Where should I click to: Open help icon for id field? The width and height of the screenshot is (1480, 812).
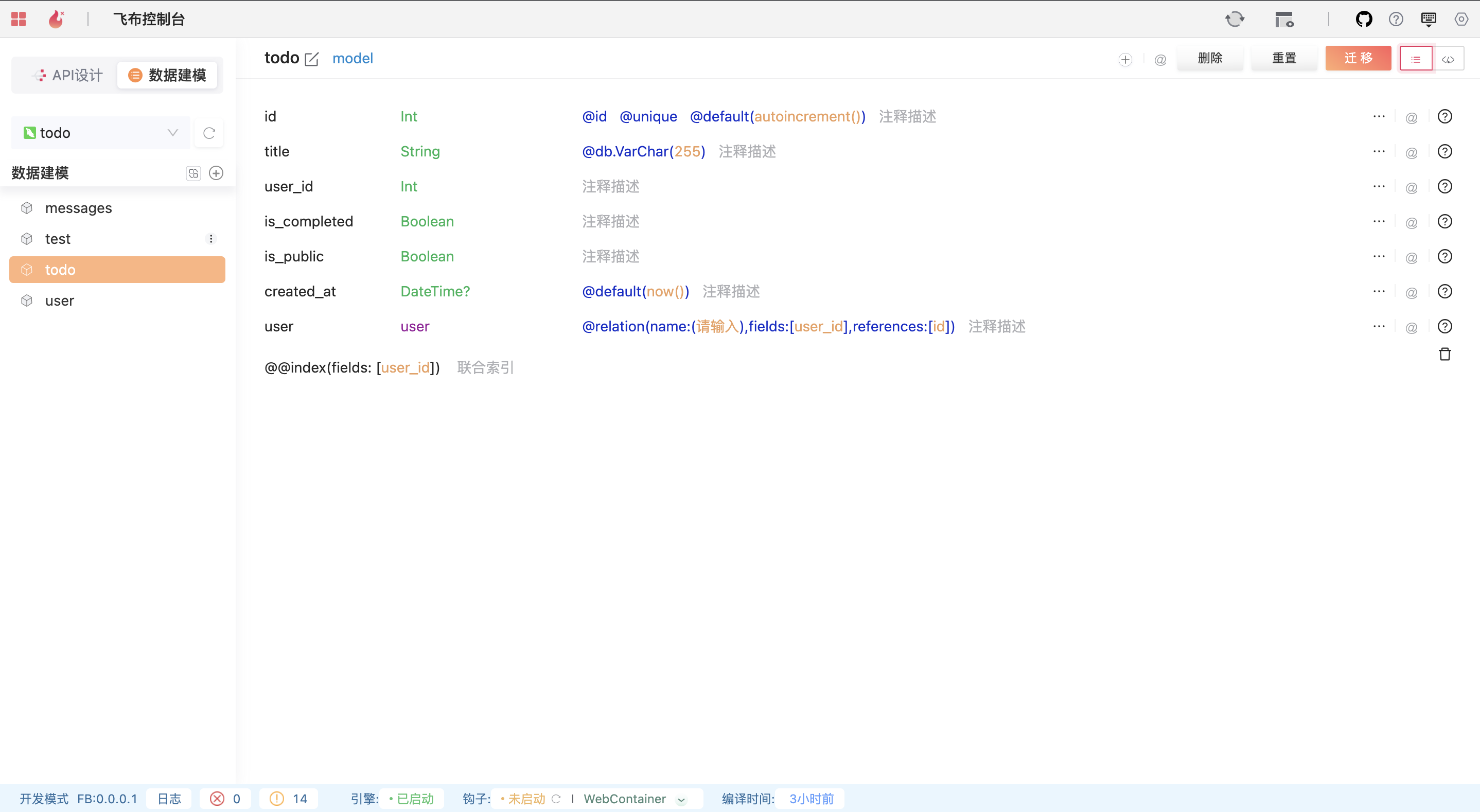1444,117
